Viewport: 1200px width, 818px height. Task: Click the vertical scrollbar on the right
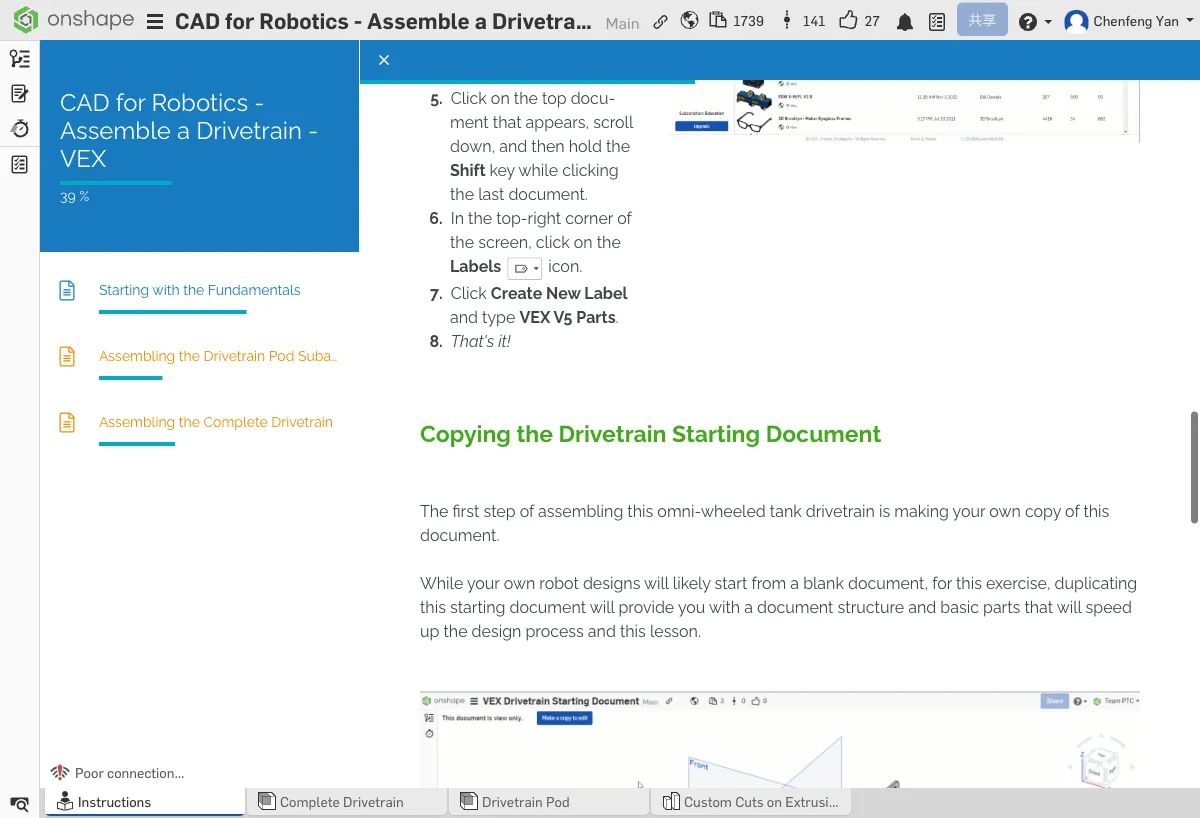coord(1194,466)
